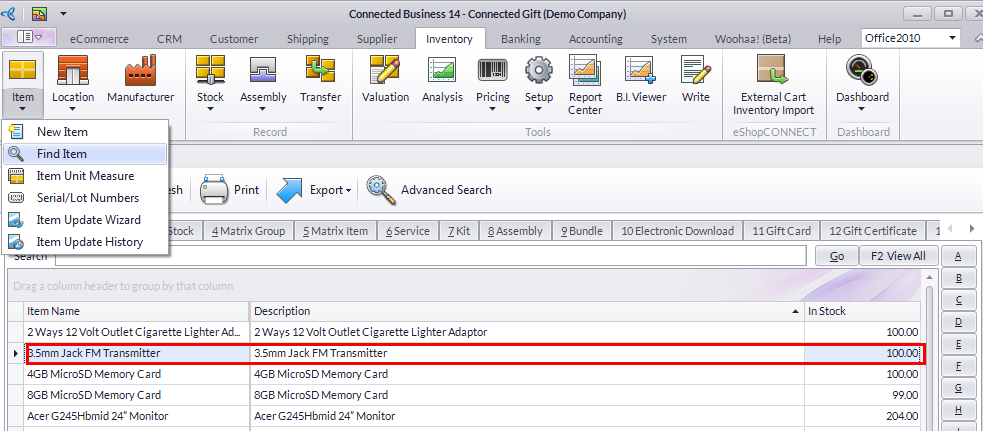Screen dimensions: 983x431
Task: Click the F2 View All button
Action: [898, 256]
